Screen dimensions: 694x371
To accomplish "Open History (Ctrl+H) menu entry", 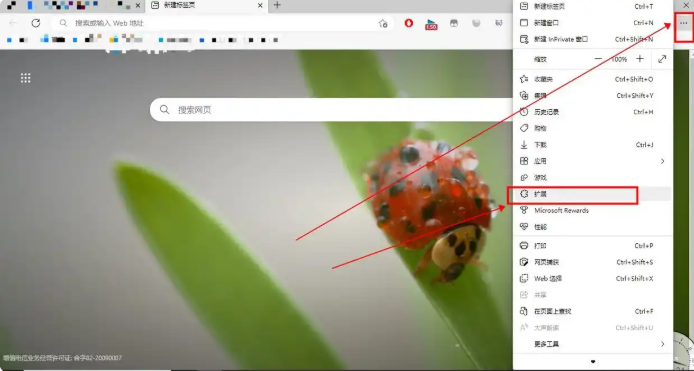I will pos(592,112).
